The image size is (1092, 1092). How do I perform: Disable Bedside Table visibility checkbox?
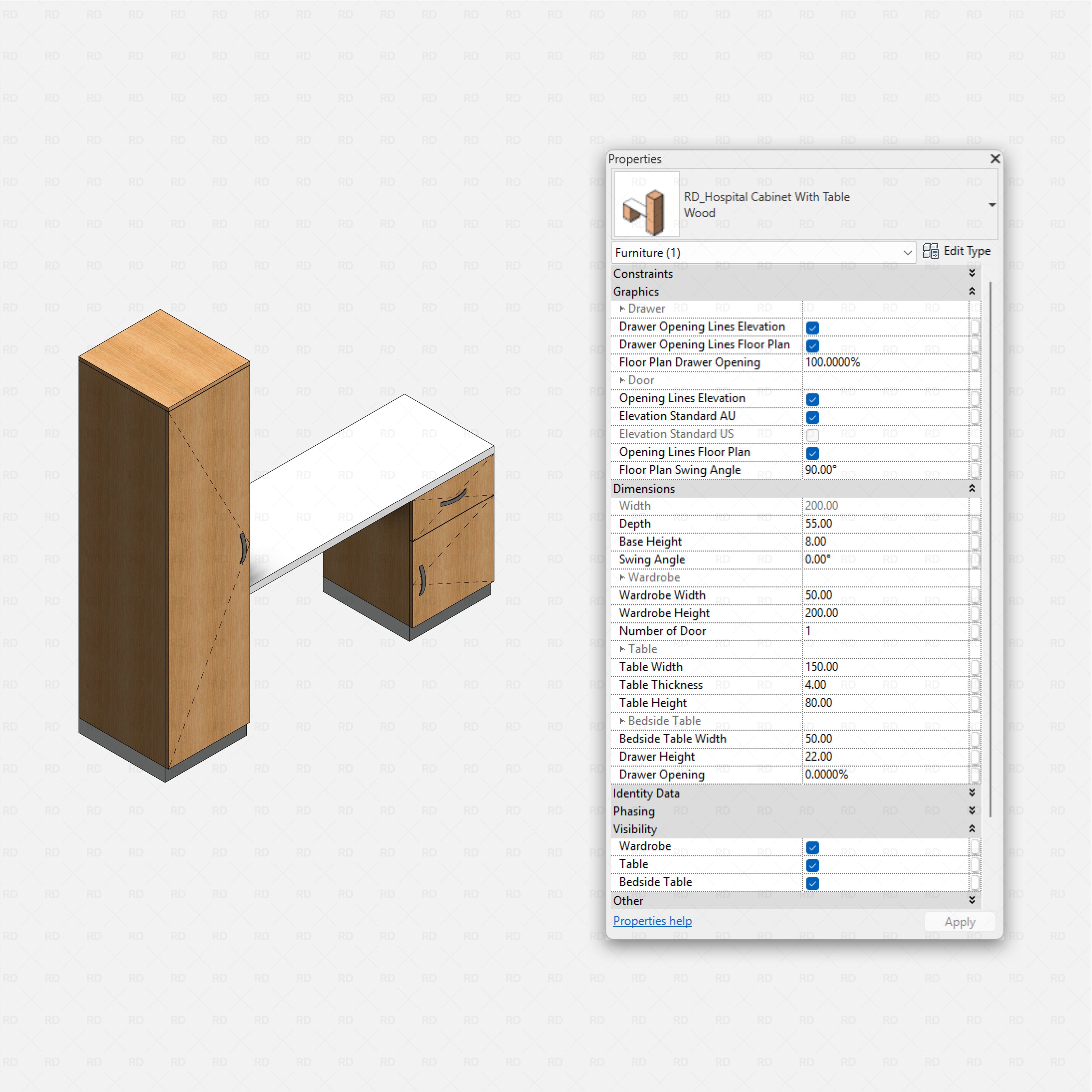pyautogui.click(x=813, y=883)
